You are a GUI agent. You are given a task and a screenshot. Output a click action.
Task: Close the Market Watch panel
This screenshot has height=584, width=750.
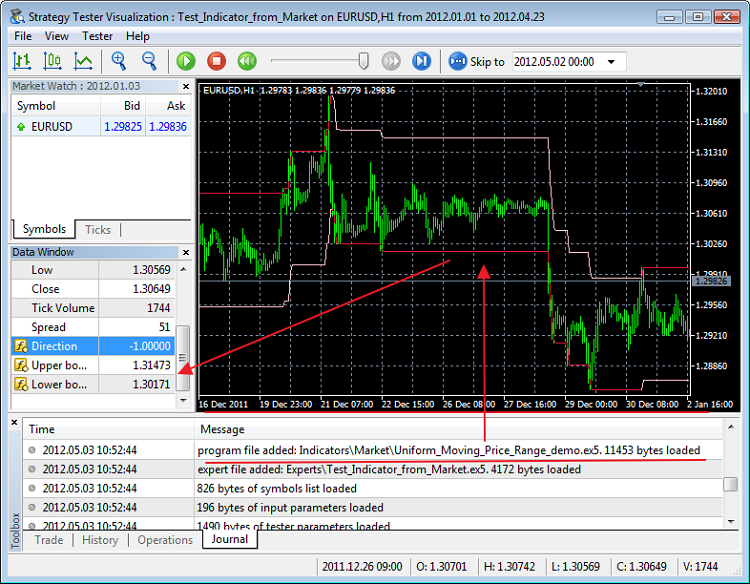(186, 87)
